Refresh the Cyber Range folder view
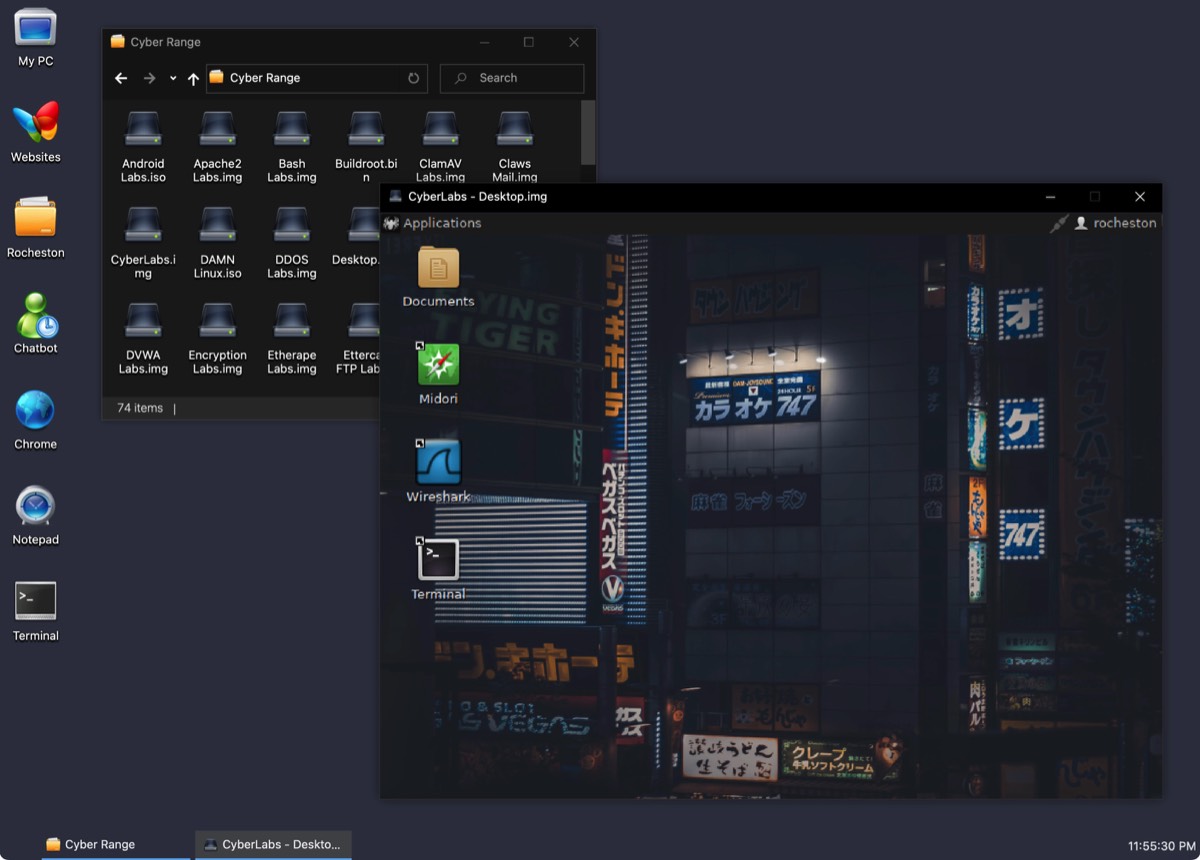Screen dimensions: 1200x860 pyautogui.click(x=413, y=78)
